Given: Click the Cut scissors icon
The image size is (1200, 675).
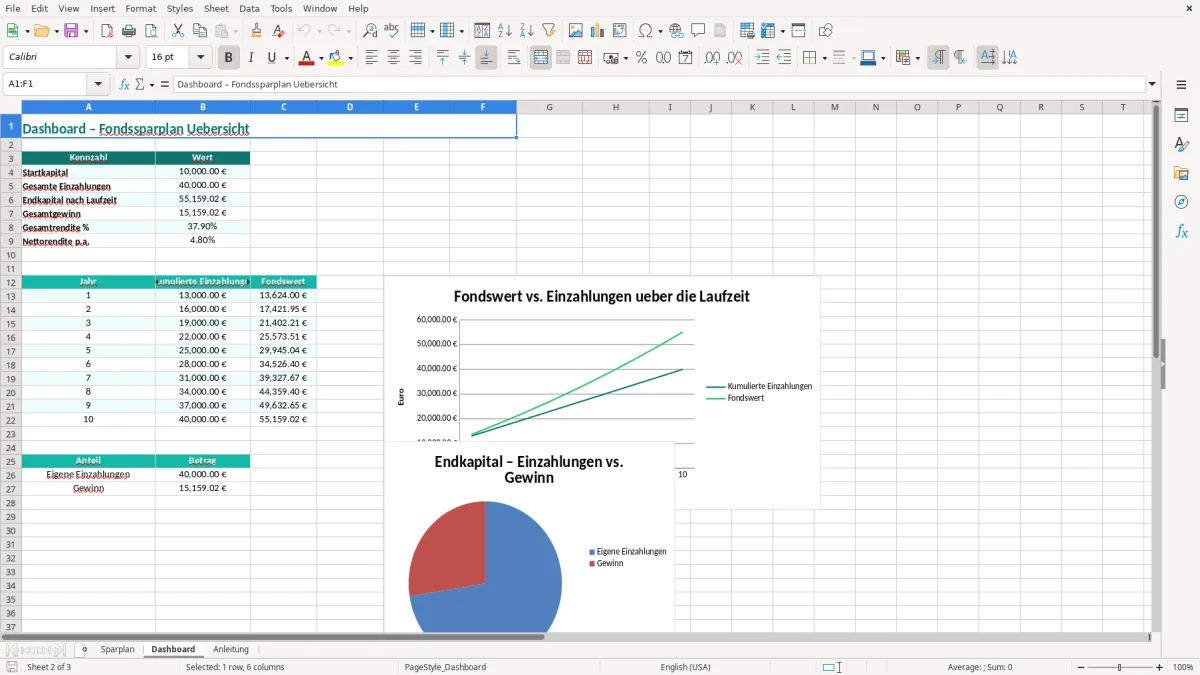Looking at the screenshot, I should click(178, 31).
